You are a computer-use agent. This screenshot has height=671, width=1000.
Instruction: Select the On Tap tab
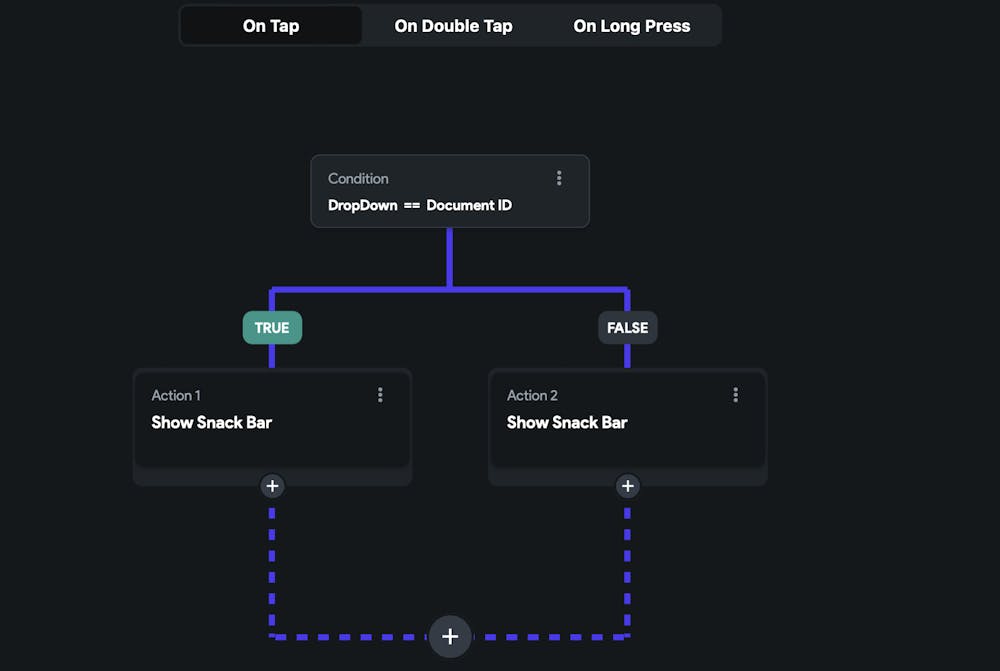(270, 25)
